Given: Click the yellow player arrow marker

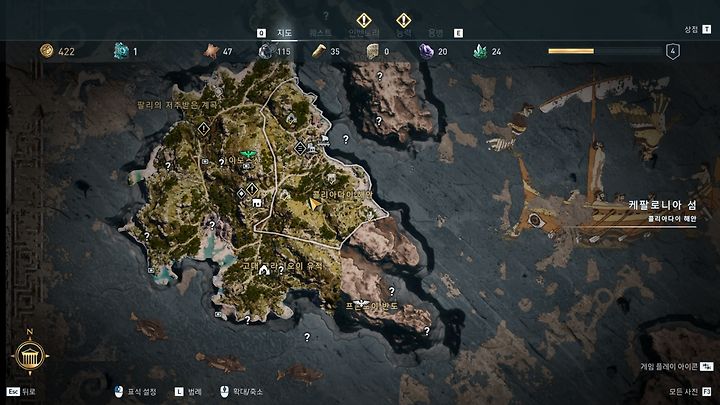Looking at the screenshot, I should click(x=314, y=203).
